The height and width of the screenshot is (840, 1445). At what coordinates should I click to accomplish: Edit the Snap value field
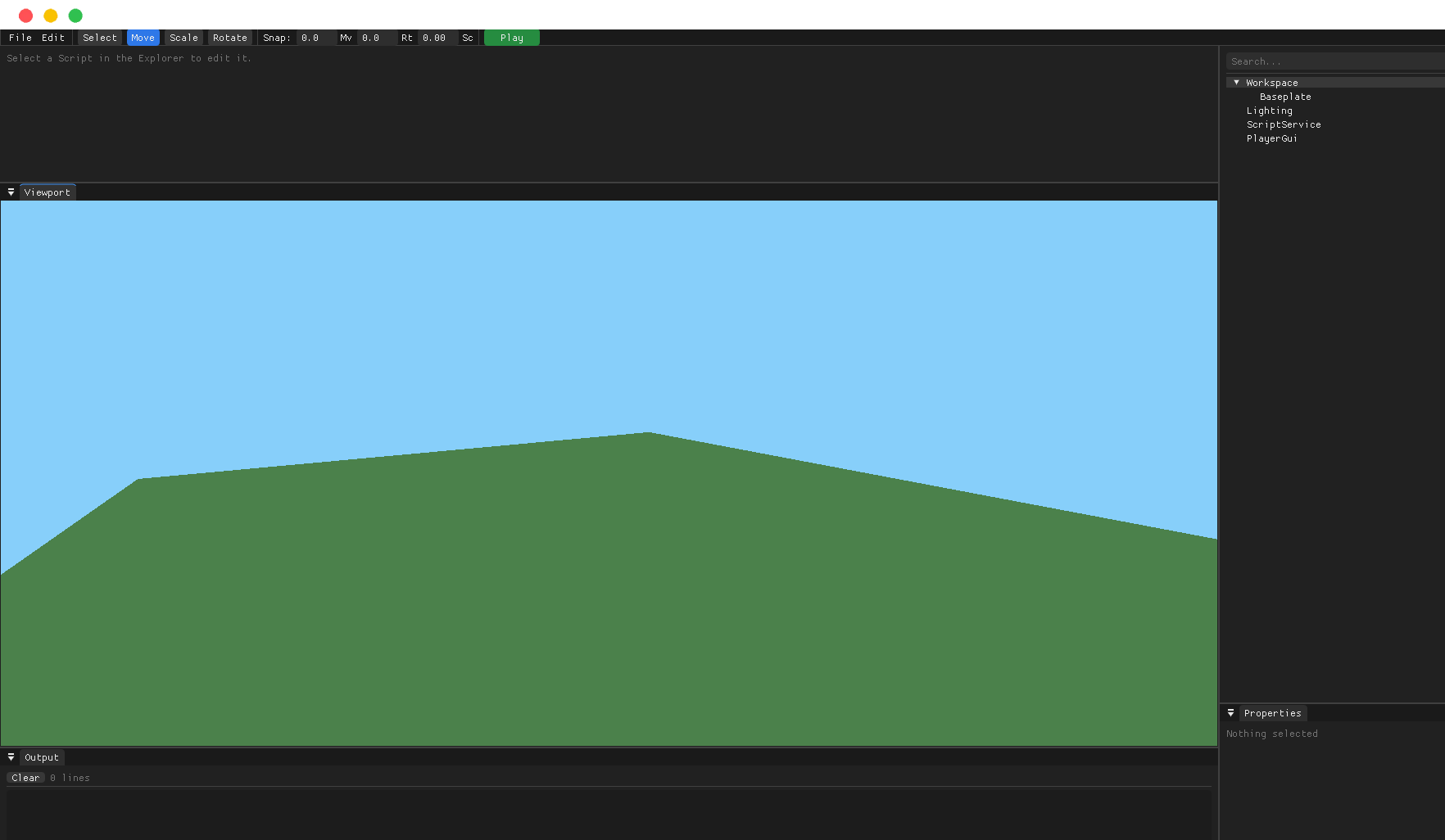[310, 38]
